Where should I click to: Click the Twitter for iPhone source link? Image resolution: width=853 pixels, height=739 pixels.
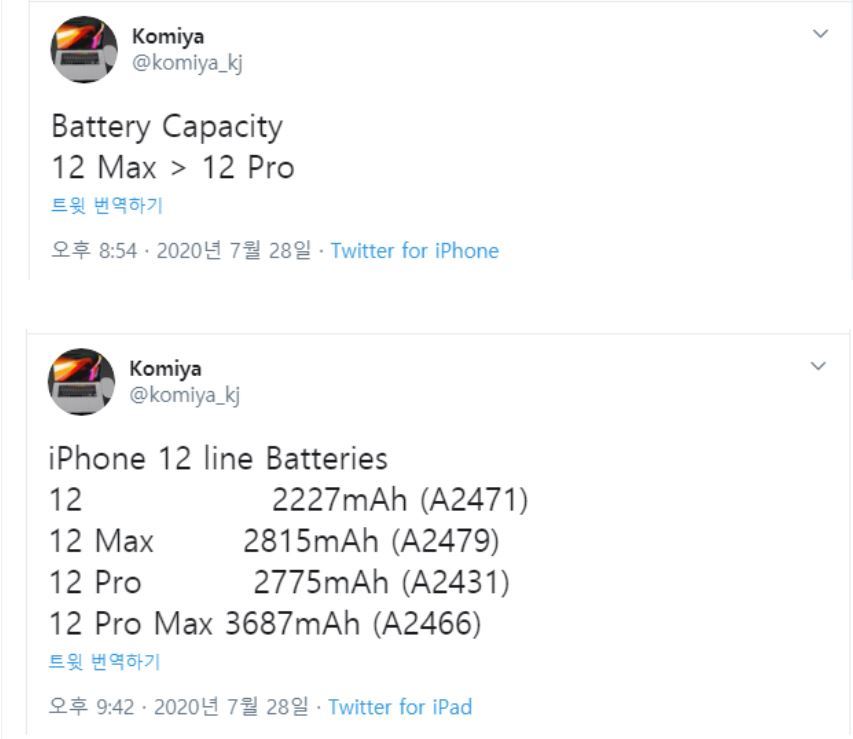(x=414, y=251)
